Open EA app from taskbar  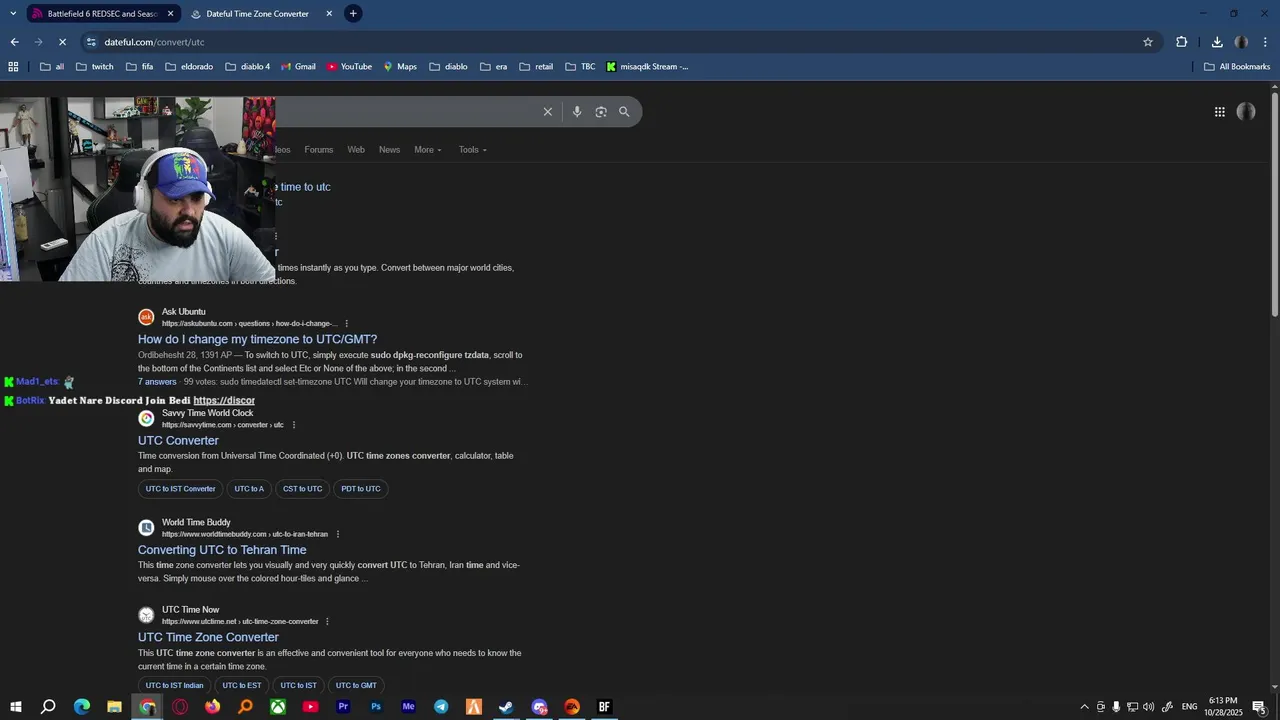click(x=572, y=707)
